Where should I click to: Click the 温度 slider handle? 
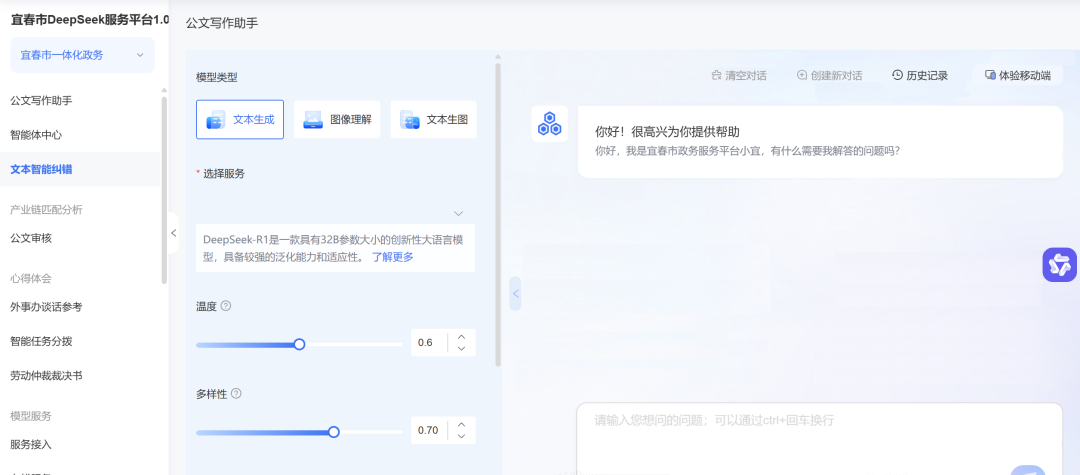coord(299,344)
